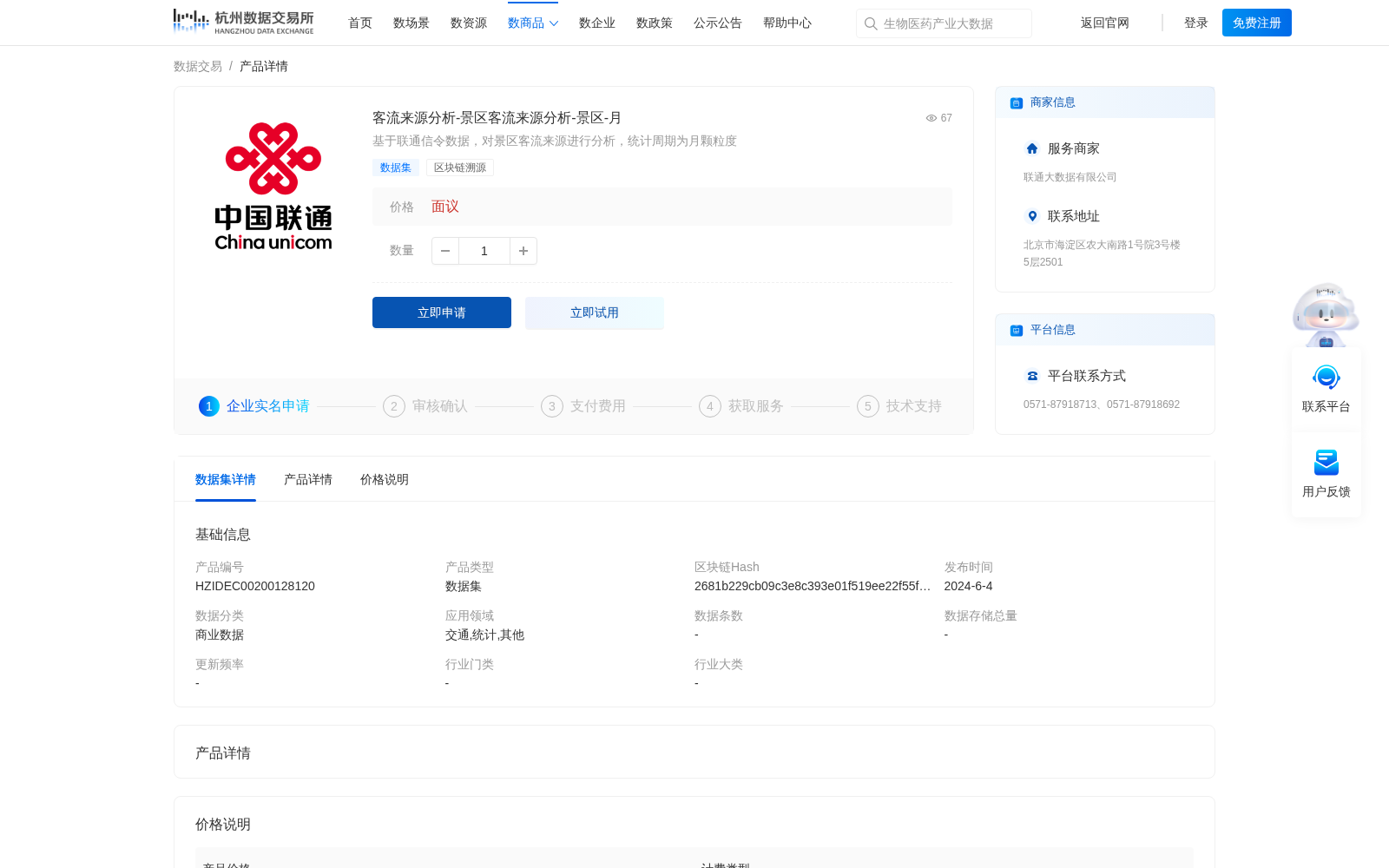Click the eye view-count icon
Image resolution: width=1389 pixels, height=868 pixels.
click(x=931, y=118)
